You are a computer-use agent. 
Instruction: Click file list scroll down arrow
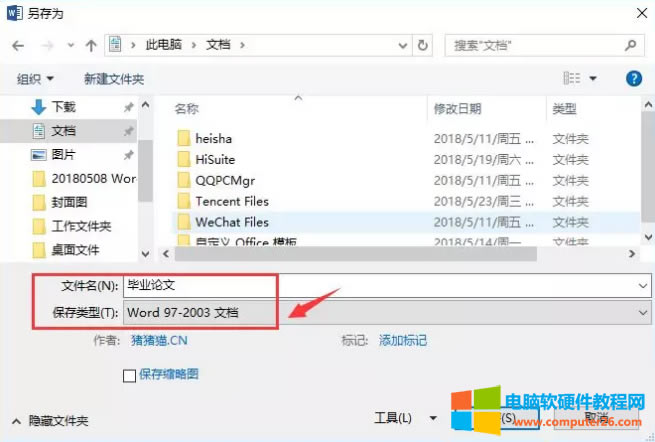648,237
